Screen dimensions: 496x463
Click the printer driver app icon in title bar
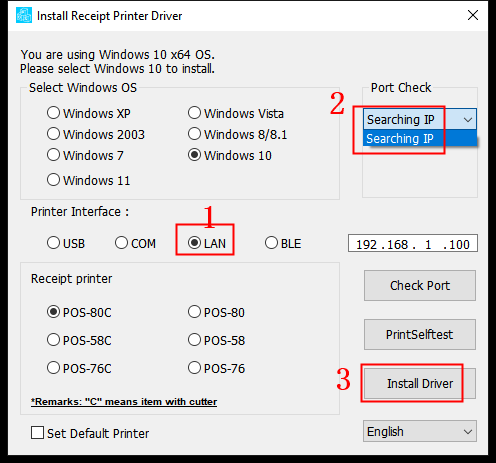24,15
